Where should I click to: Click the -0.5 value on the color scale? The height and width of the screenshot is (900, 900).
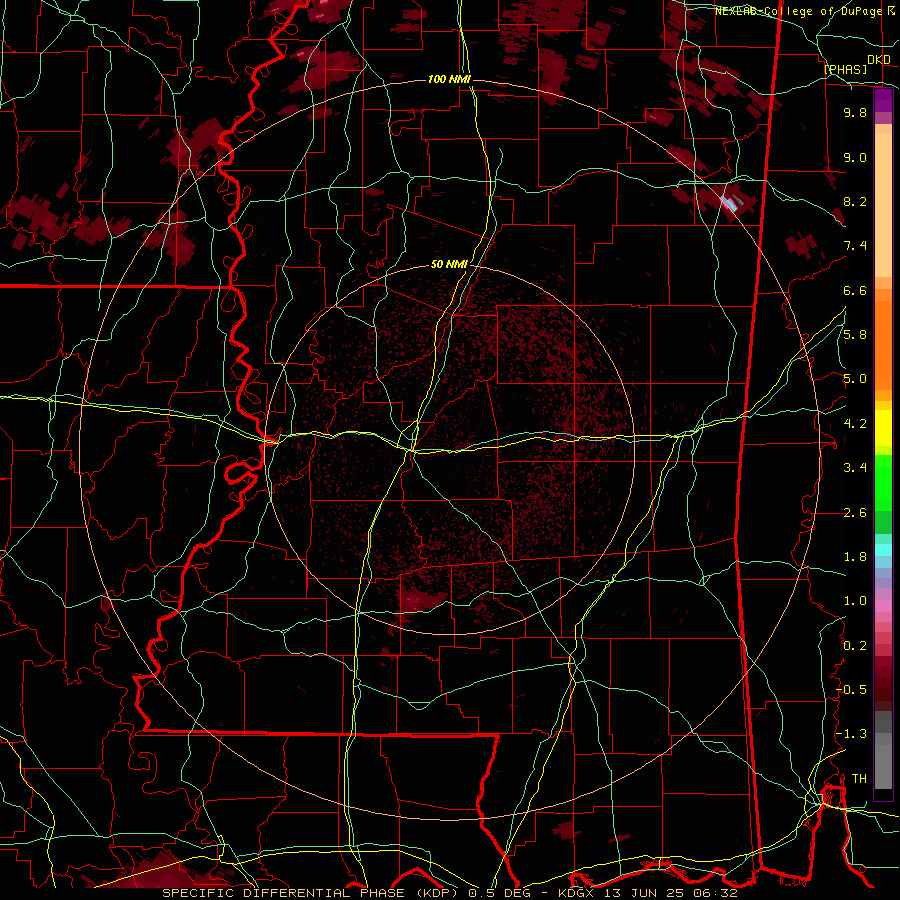pos(851,690)
